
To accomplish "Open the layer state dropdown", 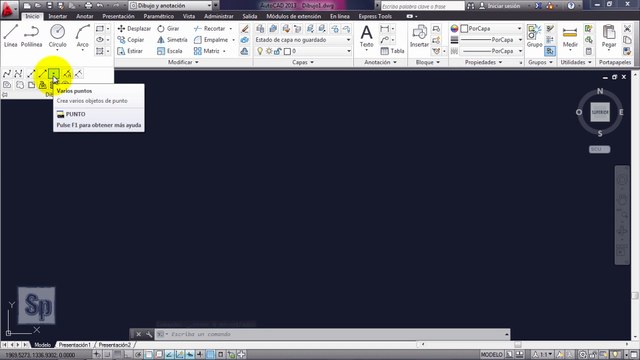I will 303,40.
